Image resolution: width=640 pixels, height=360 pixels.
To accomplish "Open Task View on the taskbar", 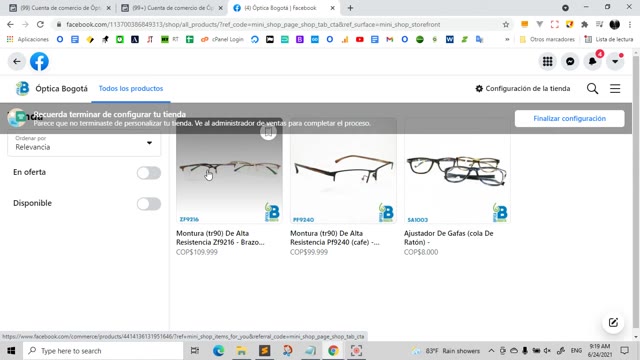I will (x=195, y=351).
